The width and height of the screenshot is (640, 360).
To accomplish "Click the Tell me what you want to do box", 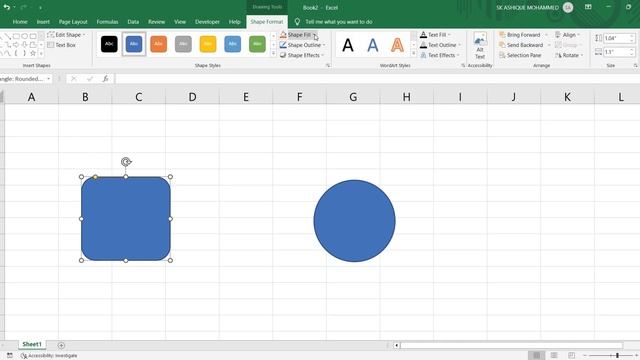I will tap(339, 22).
